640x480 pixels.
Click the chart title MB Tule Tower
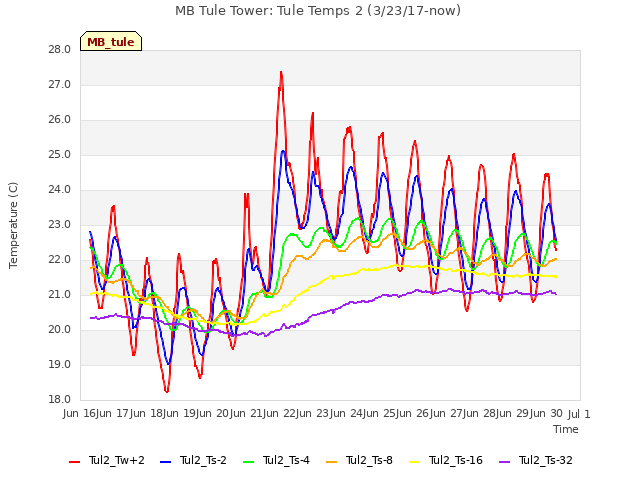coord(318,11)
